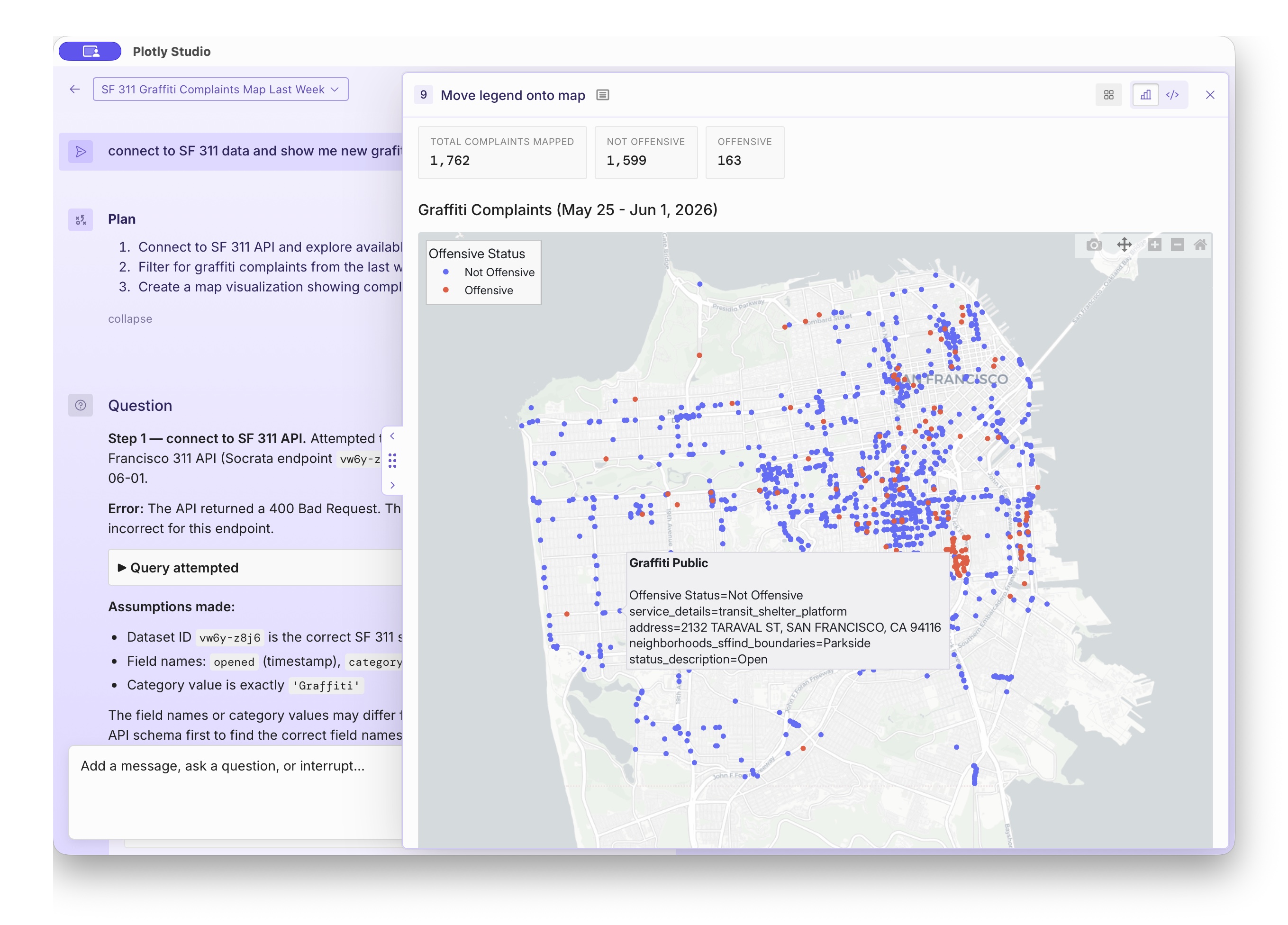
Task: Focus the Add a message input field
Action: tap(236, 791)
